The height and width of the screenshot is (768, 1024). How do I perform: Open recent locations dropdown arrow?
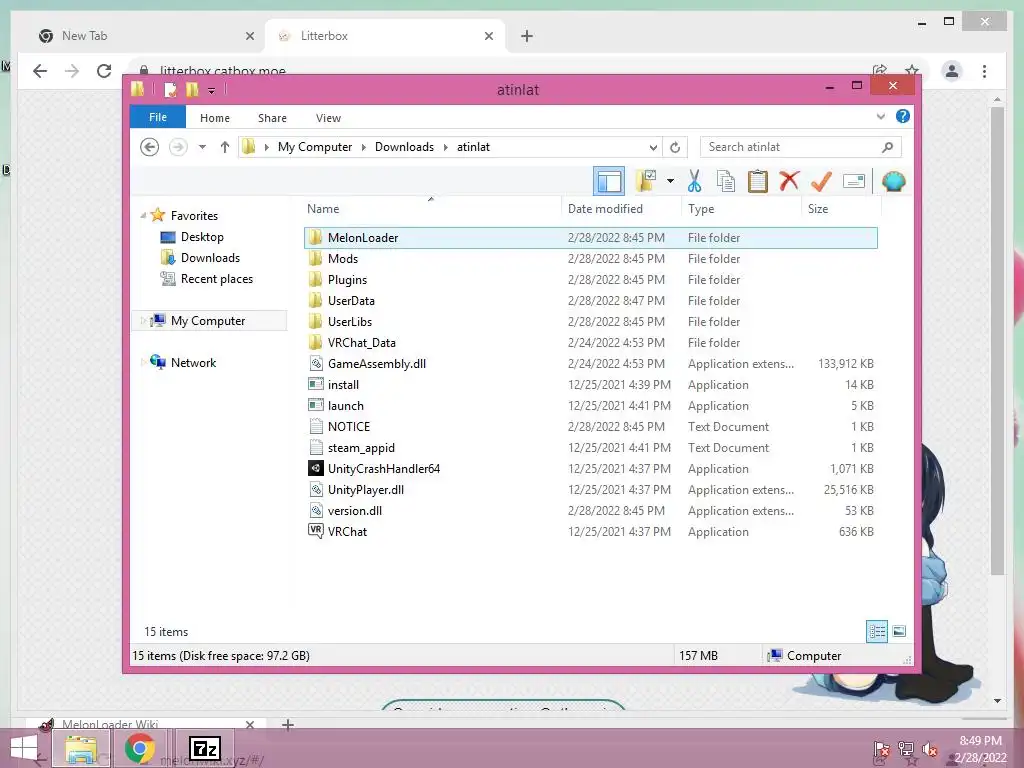click(x=202, y=147)
